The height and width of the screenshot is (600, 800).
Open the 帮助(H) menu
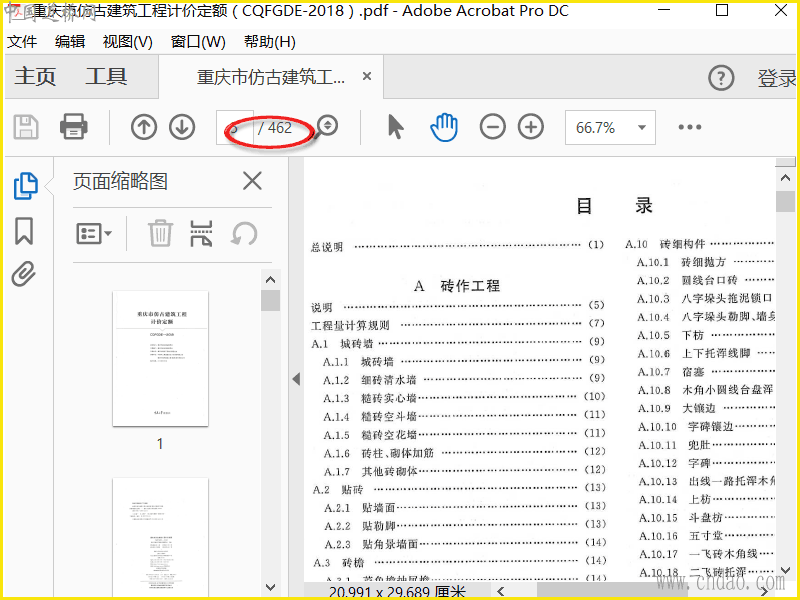tap(269, 41)
